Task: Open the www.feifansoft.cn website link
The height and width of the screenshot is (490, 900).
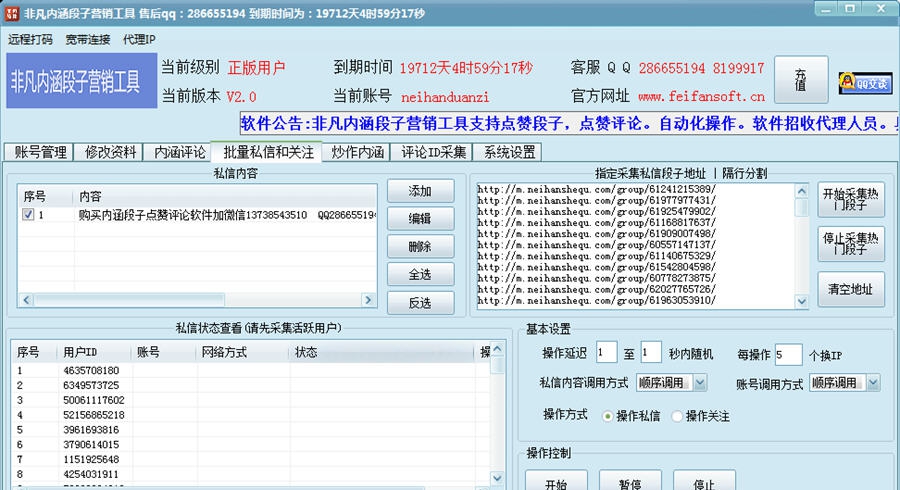Action: pos(701,96)
